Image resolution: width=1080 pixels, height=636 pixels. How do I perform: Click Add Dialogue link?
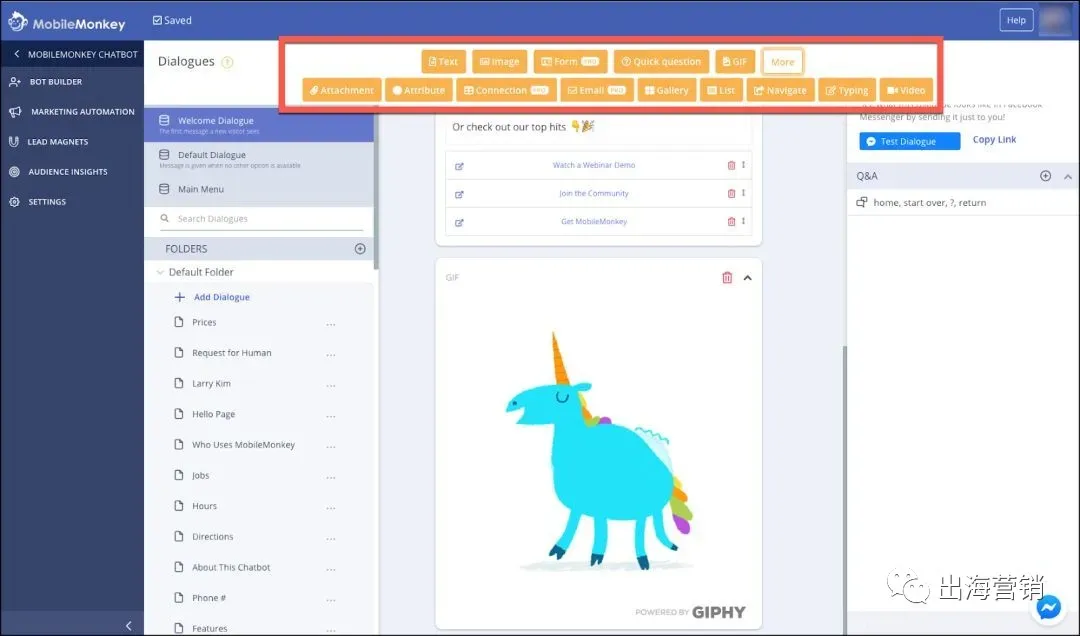[212, 297]
